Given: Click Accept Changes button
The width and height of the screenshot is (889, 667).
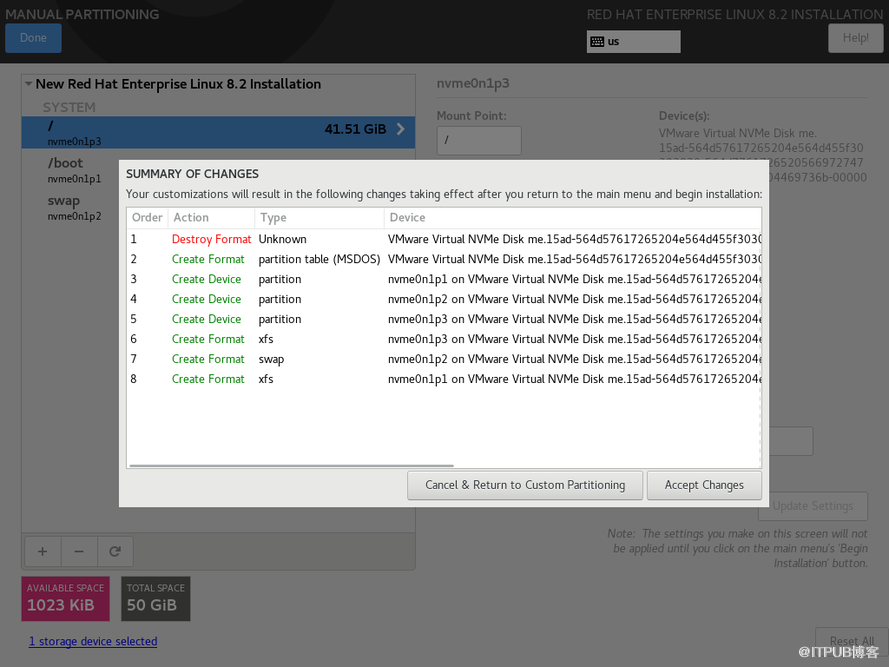Looking at the screenshot, I should [x=704, y=485].
